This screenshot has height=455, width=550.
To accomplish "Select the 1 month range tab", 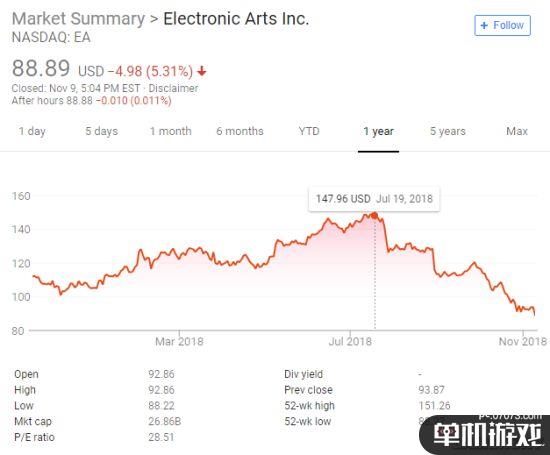I will pyautogui.click(x=171, y=131).
